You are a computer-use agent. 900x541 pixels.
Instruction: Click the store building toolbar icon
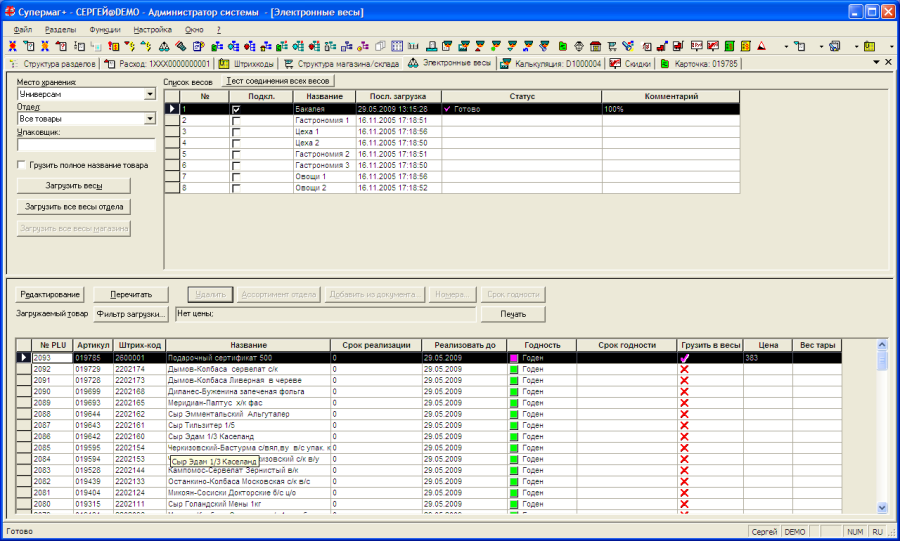click(594, 46)
